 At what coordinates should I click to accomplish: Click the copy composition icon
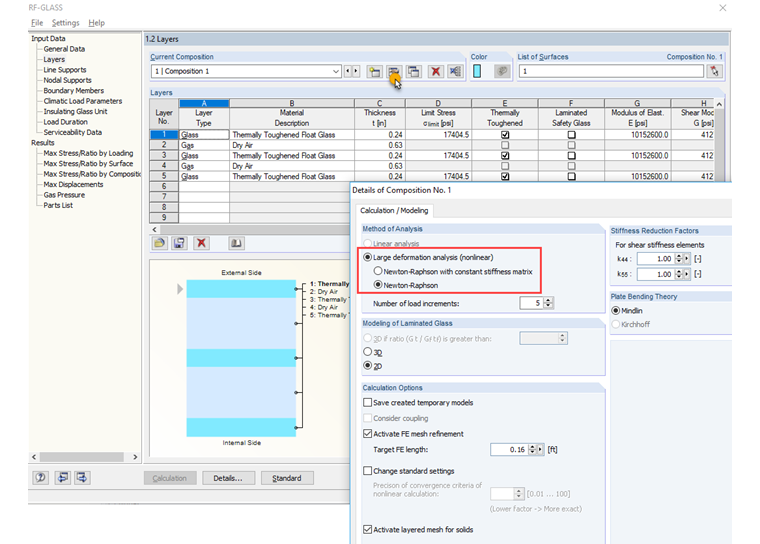point(413,72)
